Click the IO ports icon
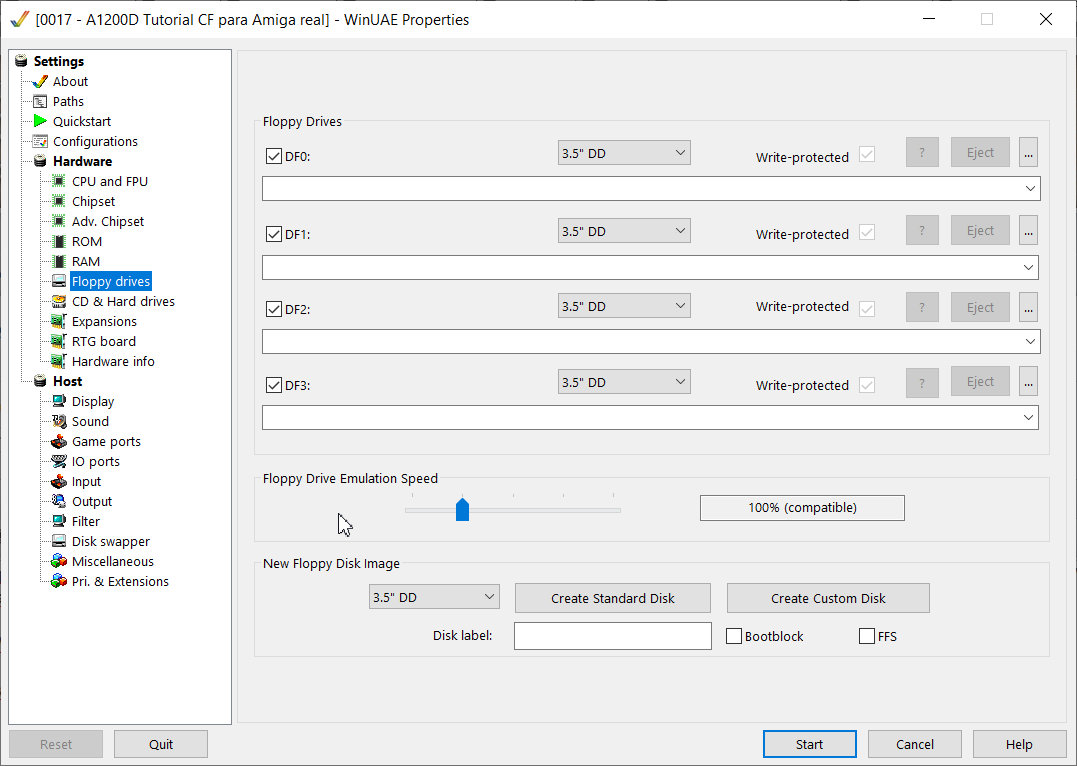The height and width of the screenshot is (766, 1077). click(59, 461)
